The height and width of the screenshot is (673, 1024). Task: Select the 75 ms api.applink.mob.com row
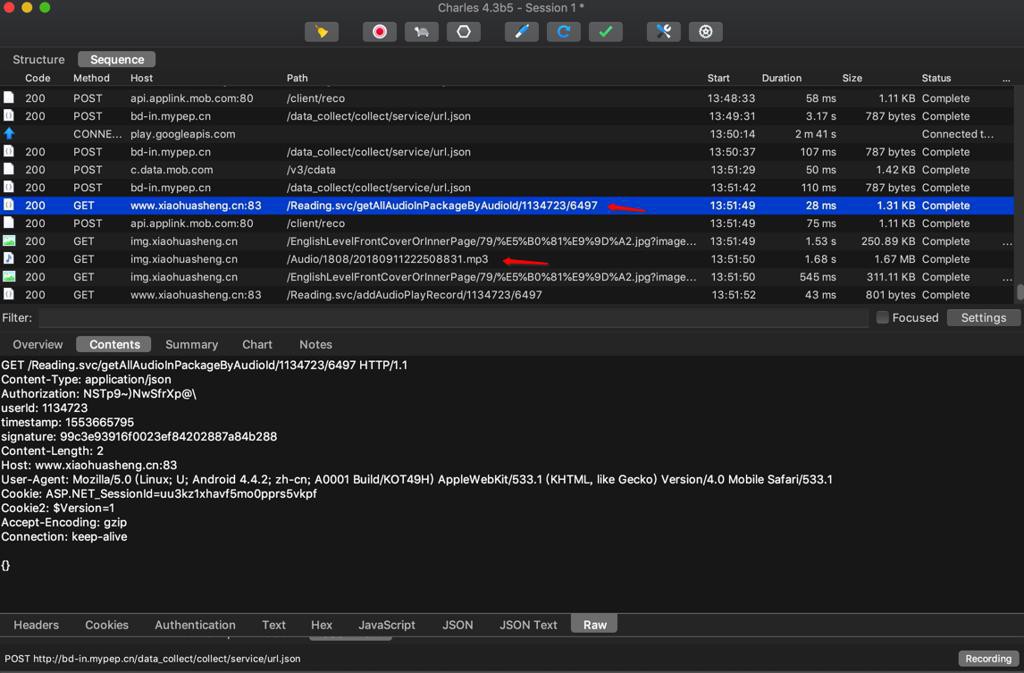click(507, 223)
